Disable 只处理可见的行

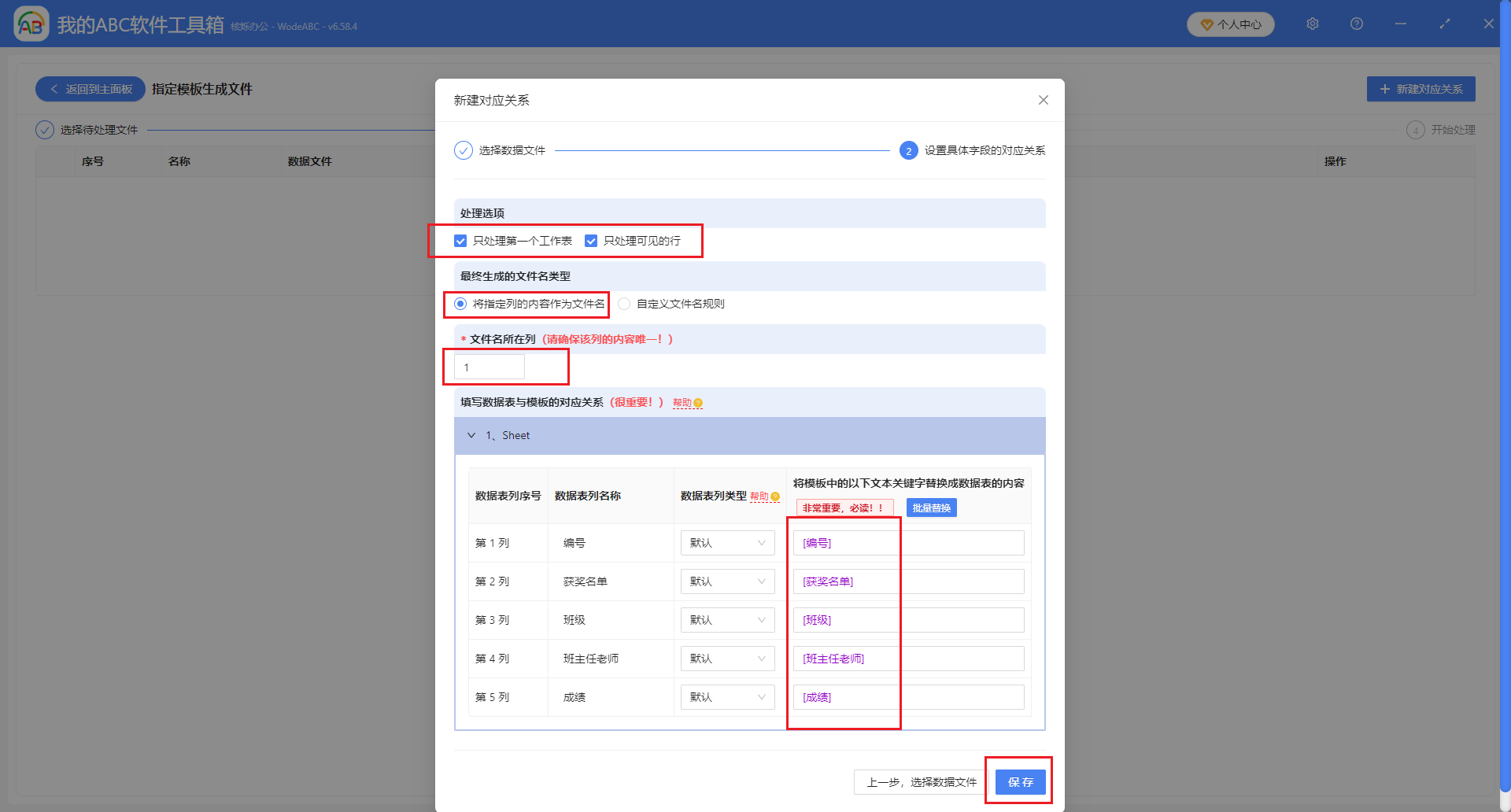[x=592, y=241]
